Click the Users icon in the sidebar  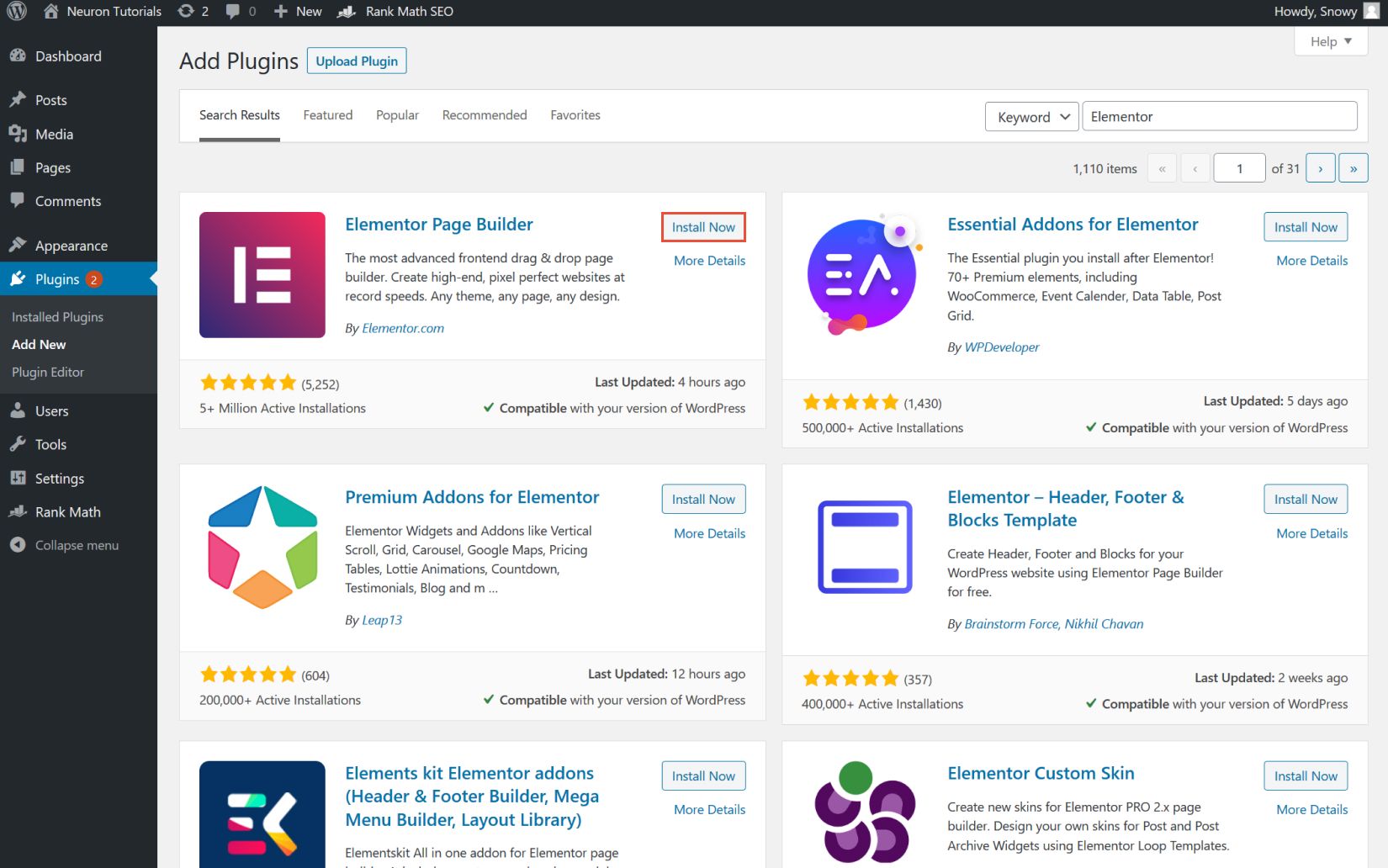[x=19, y=410]
